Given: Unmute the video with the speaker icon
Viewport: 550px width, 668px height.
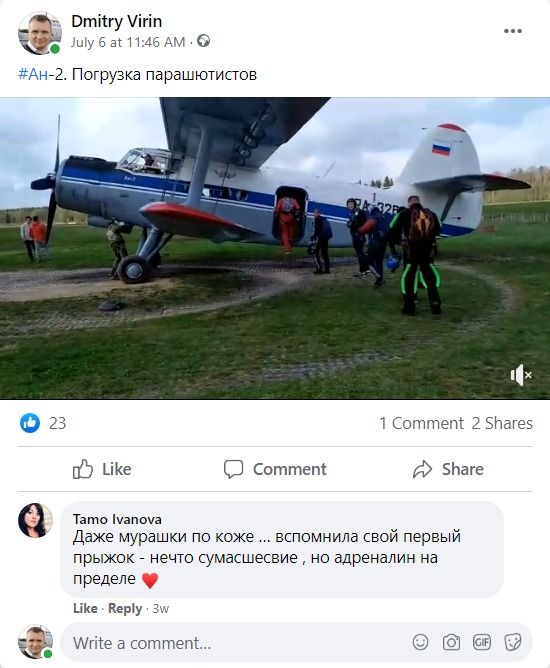Looking at the screenshot, I should (x=521, y=375).
